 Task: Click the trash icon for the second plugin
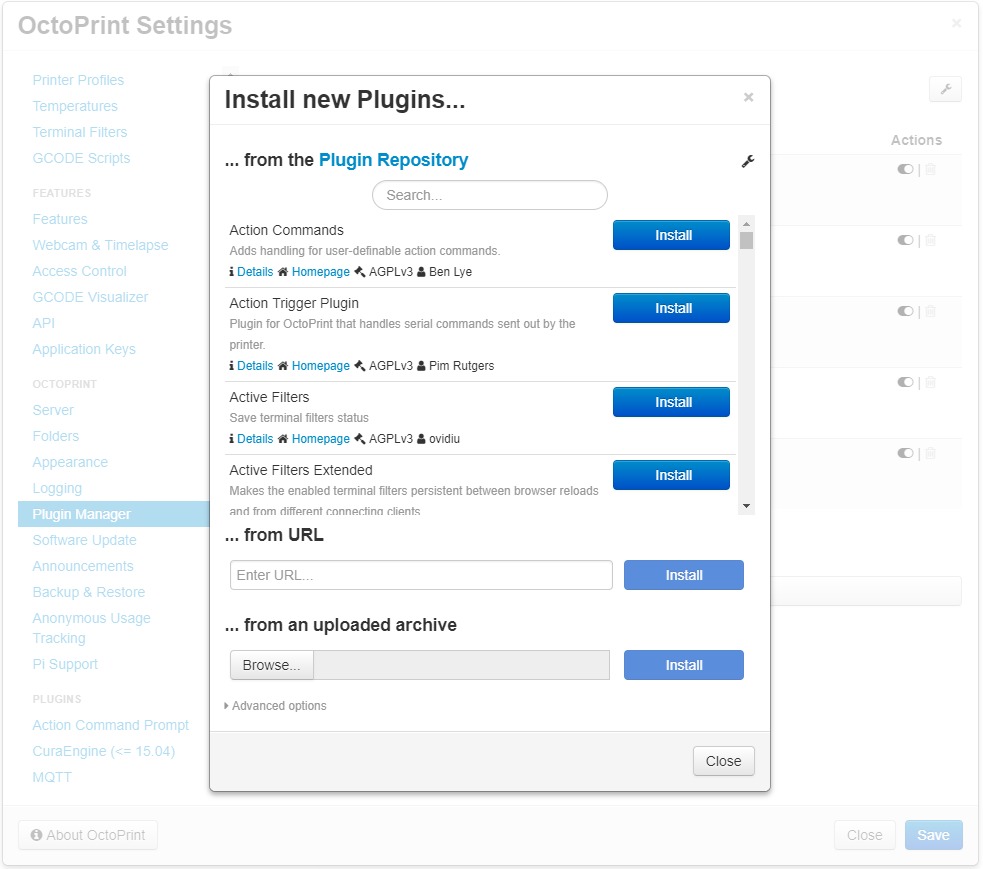pos(930,240)
